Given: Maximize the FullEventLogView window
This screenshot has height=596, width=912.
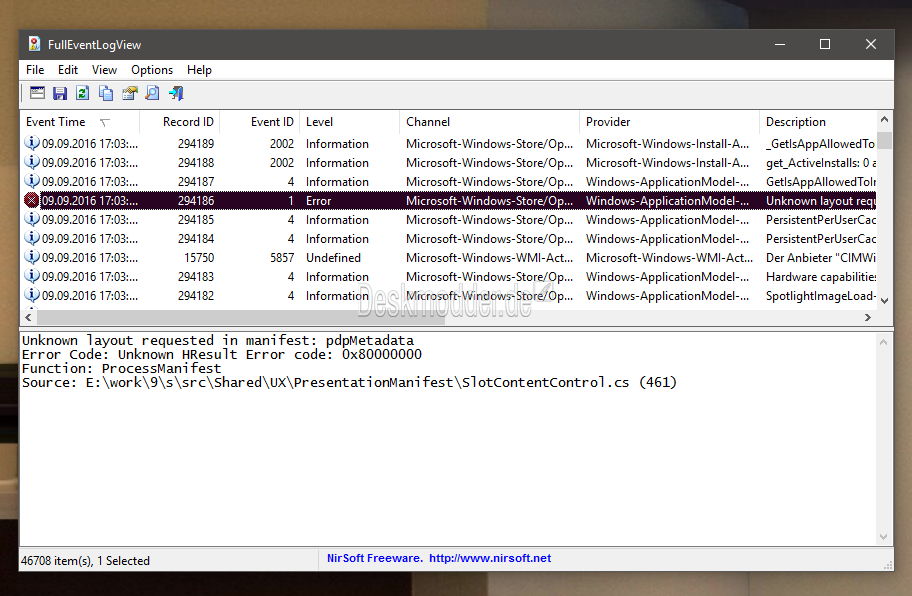Looking at the screenshot, I should [825, 44].
